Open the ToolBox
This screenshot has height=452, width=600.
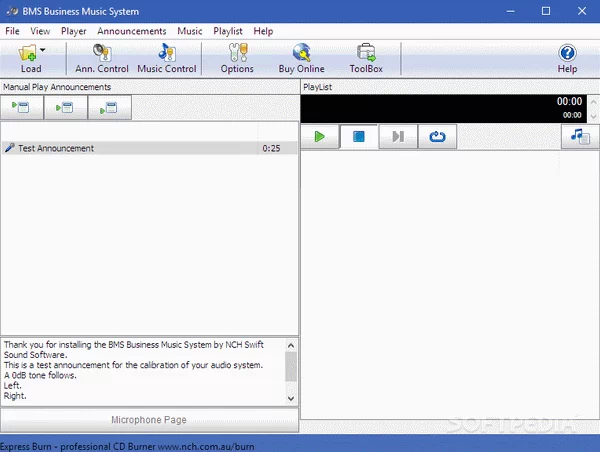(366, 57)
